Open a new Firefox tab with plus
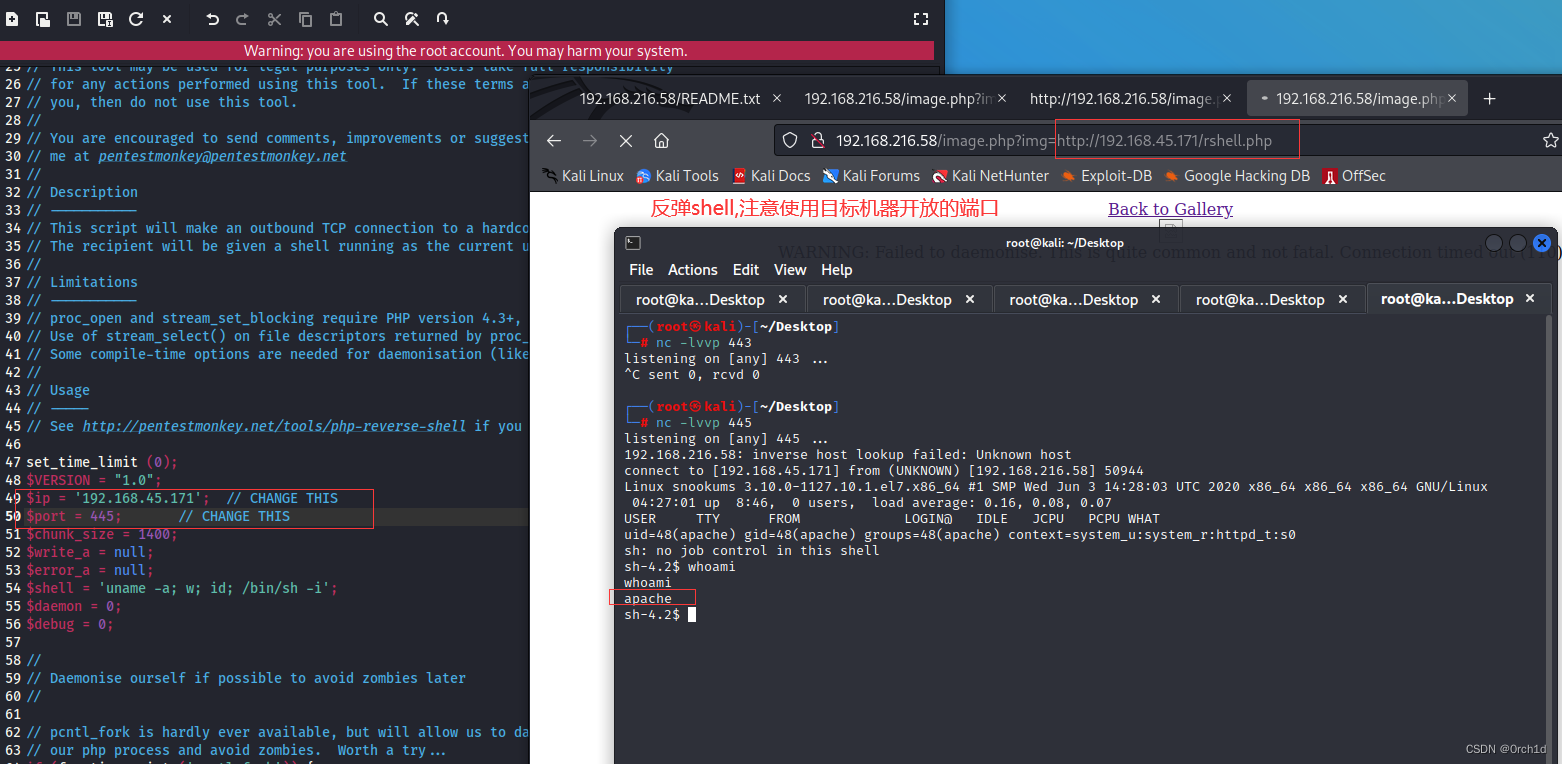 1490,99
